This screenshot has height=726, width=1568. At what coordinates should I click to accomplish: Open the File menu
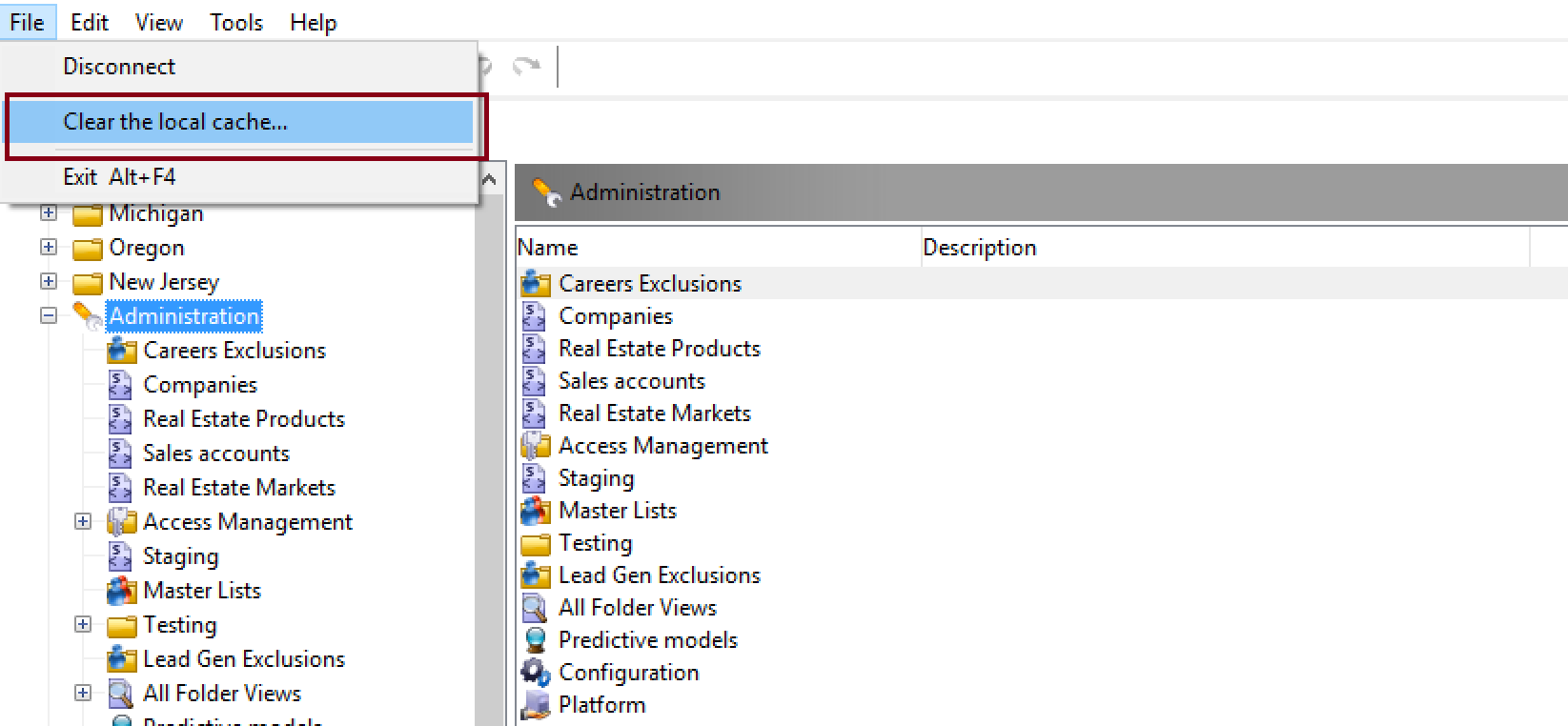click(28, 22)
